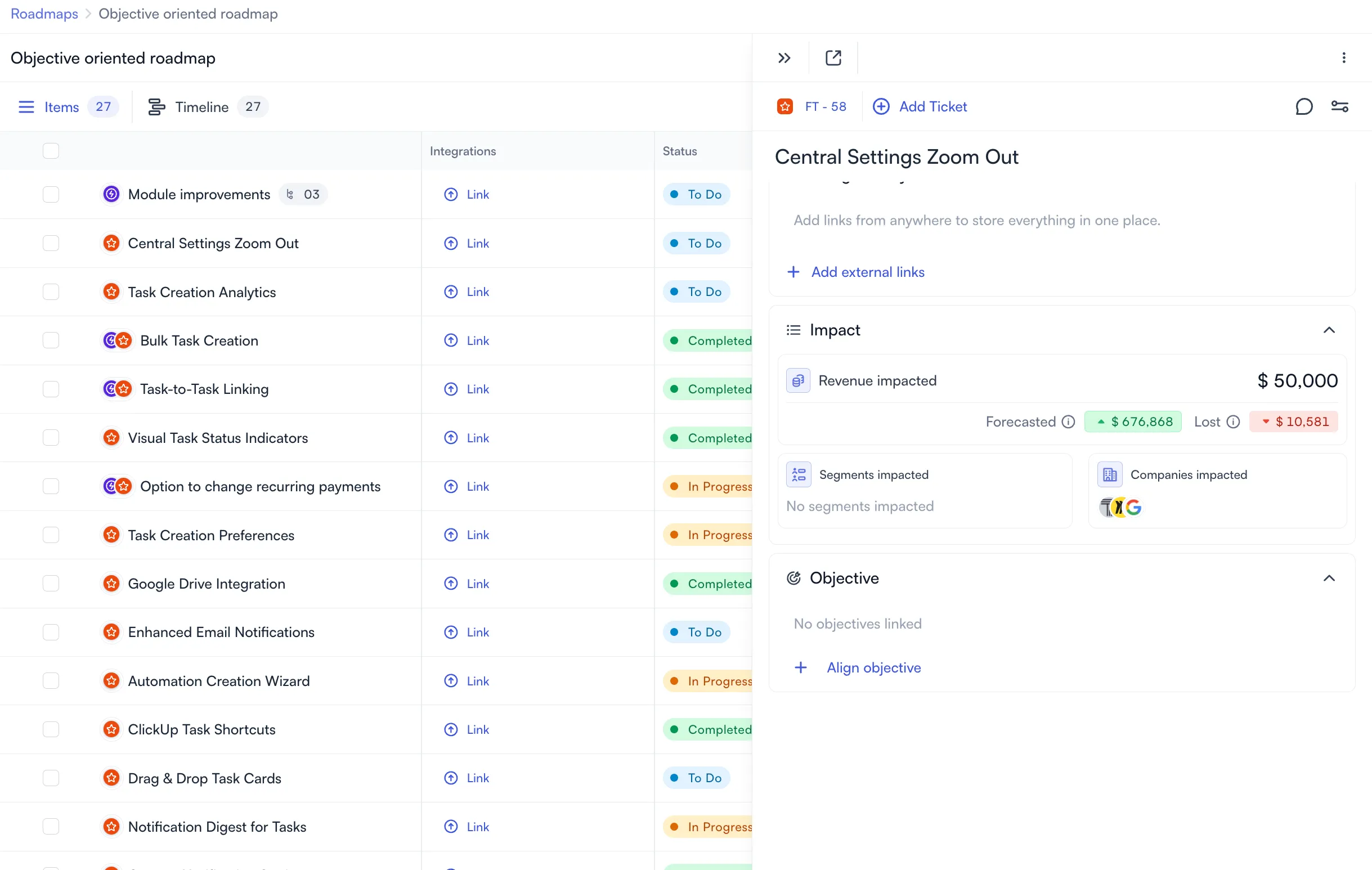The image size is (1372, 870).
Task: Click Add external links
Action: pyautogui.click(x=856, y=272)
